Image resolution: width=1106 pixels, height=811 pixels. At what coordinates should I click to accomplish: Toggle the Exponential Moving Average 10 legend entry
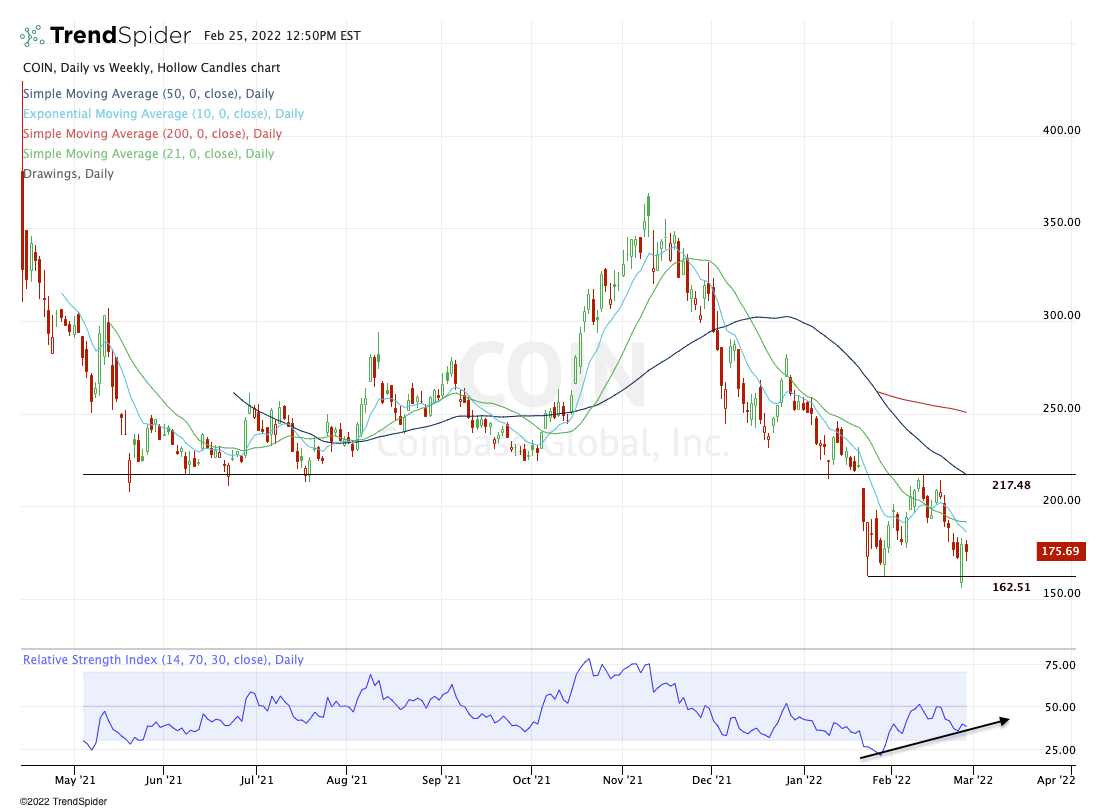point(163,114)
